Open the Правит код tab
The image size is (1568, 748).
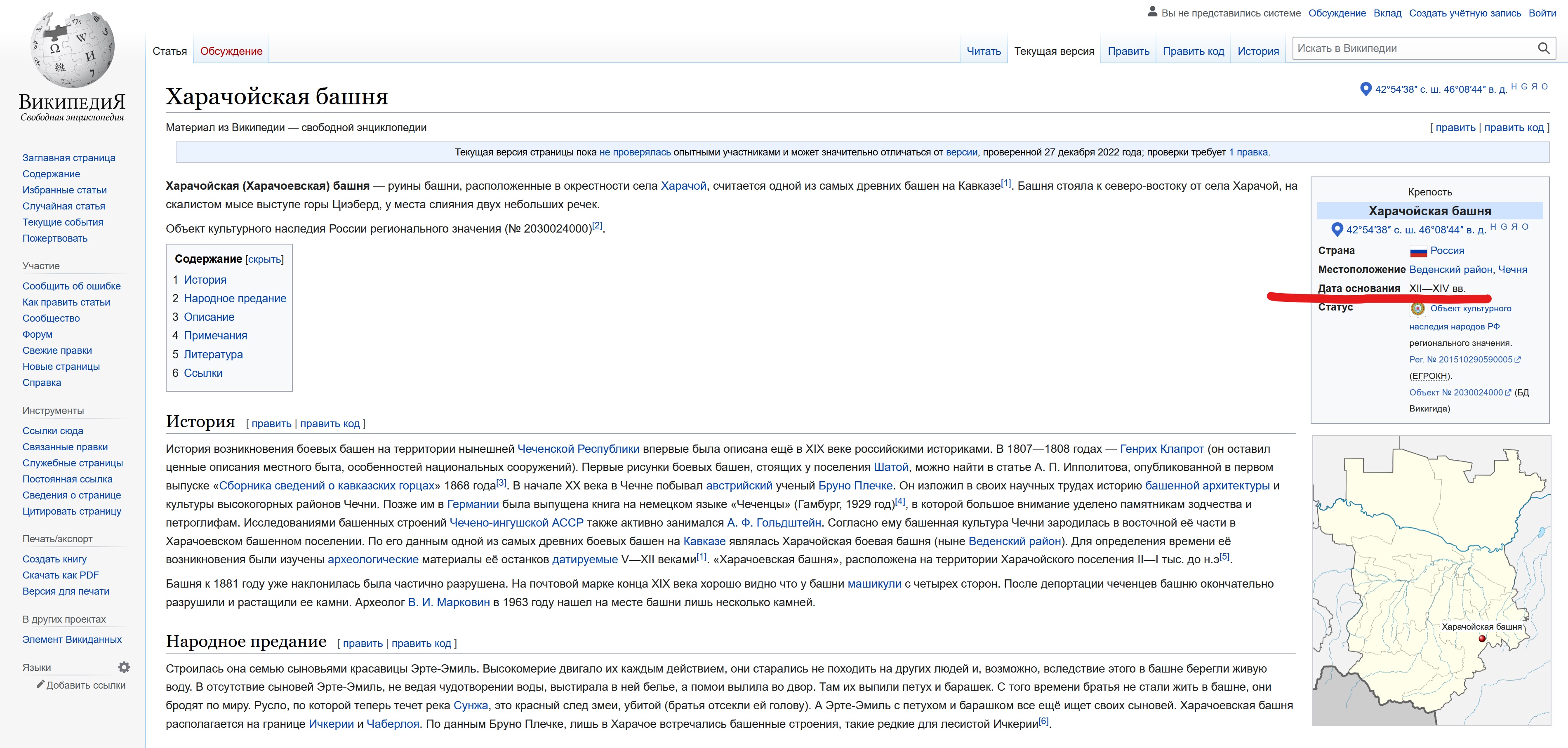click(x=1193, y=51)
